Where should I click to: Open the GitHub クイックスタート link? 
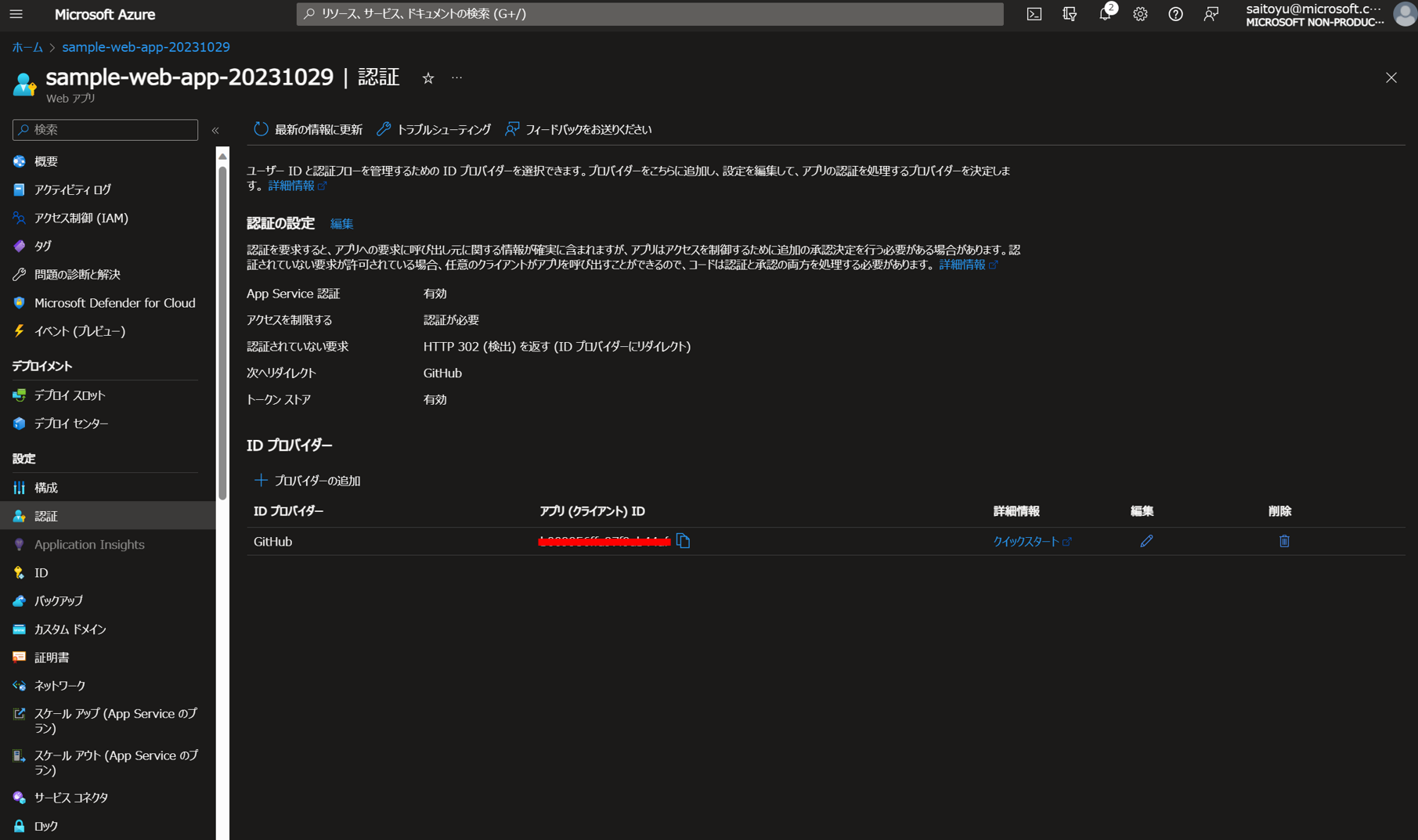point(1032,541)
